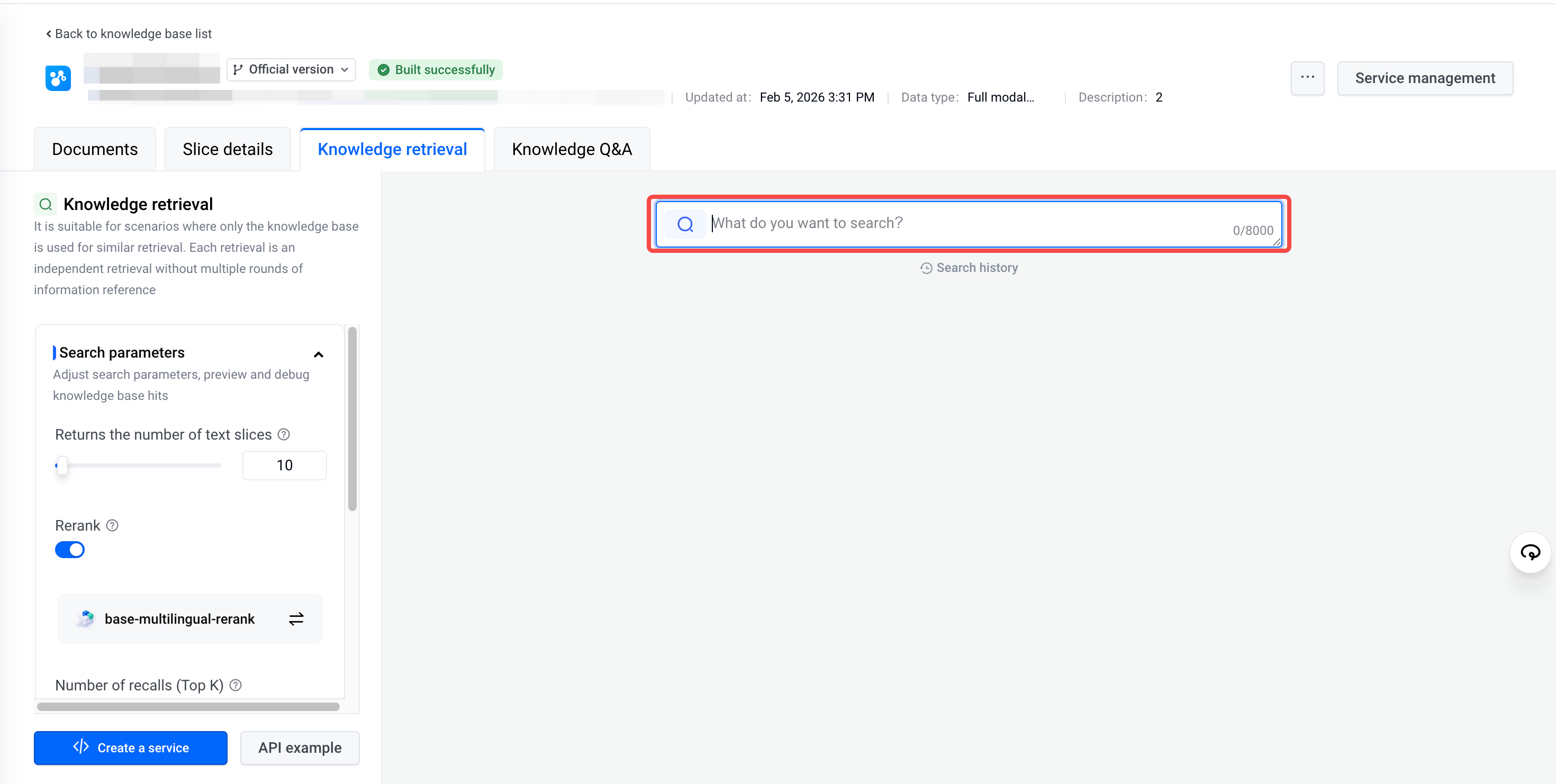Go back to knowledge base list
This screenshot has height=784, width=1556.
point(129,34)
